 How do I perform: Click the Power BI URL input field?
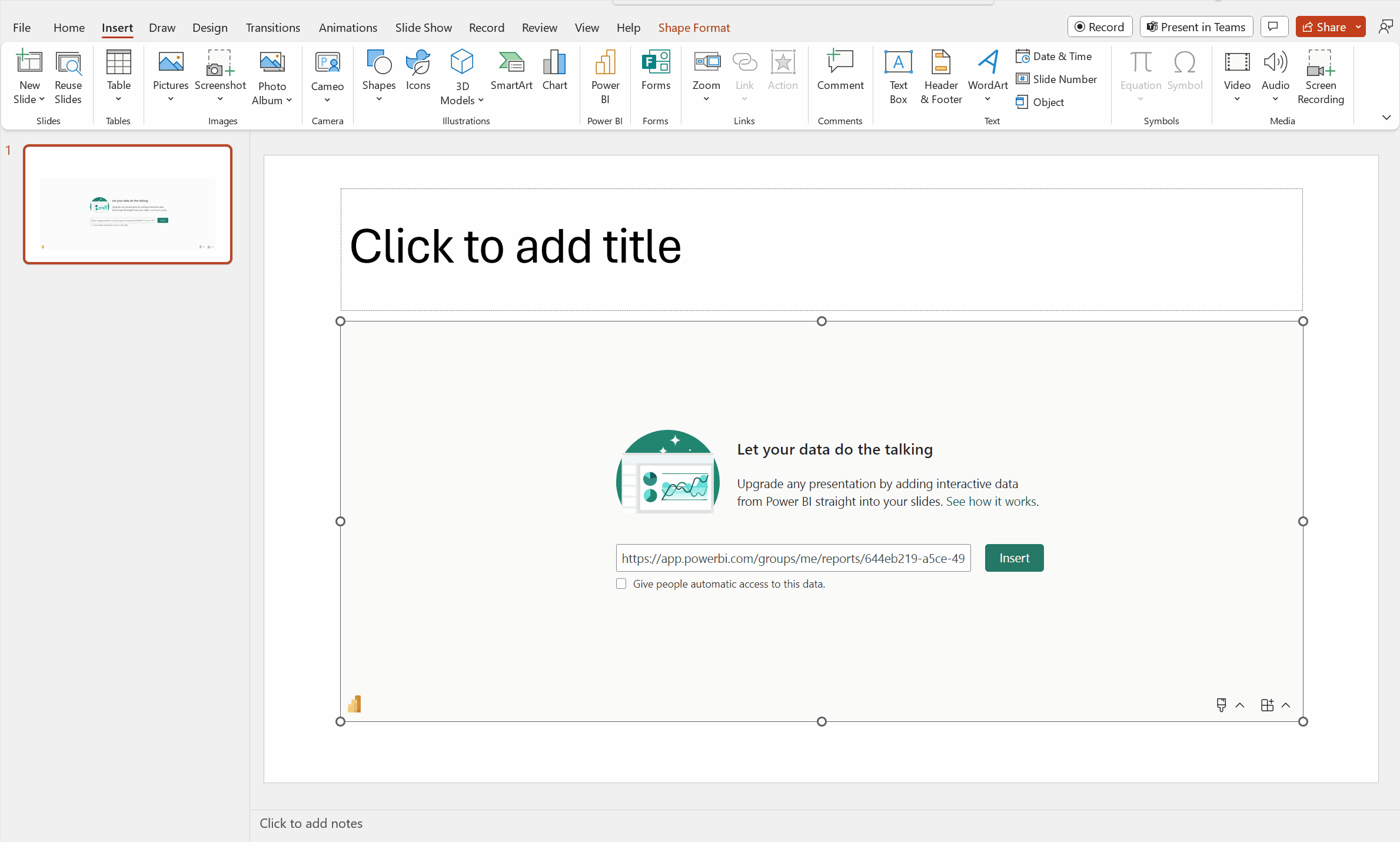point(792,557)
